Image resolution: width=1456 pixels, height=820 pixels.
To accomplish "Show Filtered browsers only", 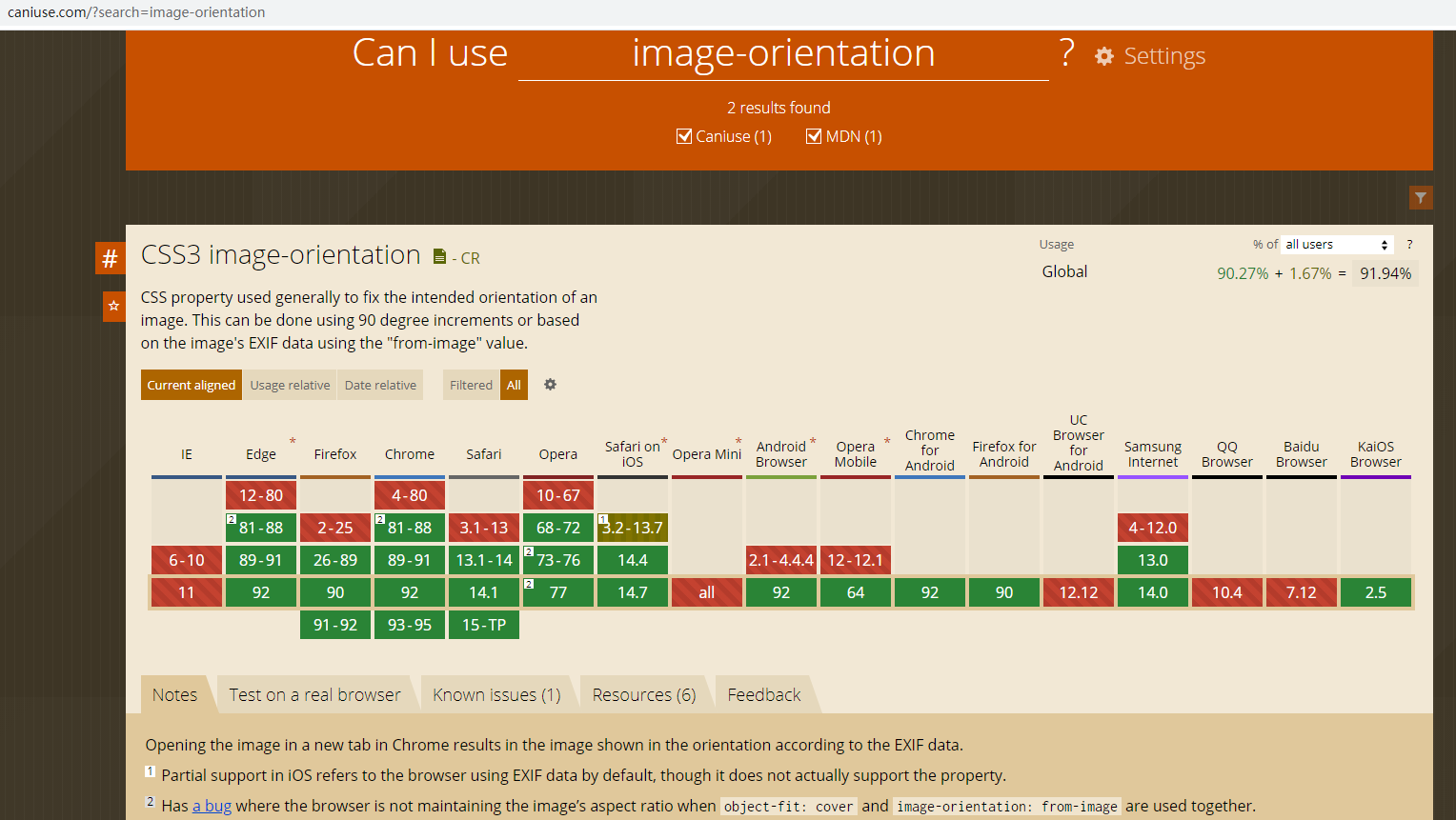I will (471, 385).
